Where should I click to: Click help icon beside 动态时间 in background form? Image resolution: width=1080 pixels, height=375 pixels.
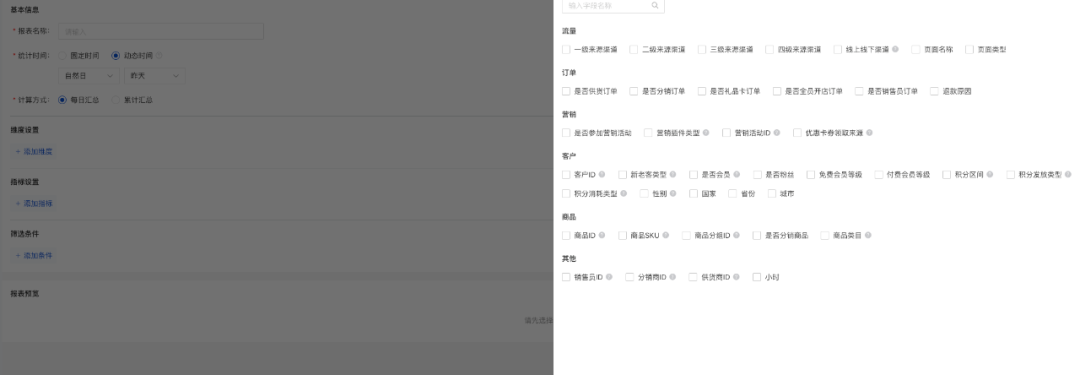[x=159, y=56]
